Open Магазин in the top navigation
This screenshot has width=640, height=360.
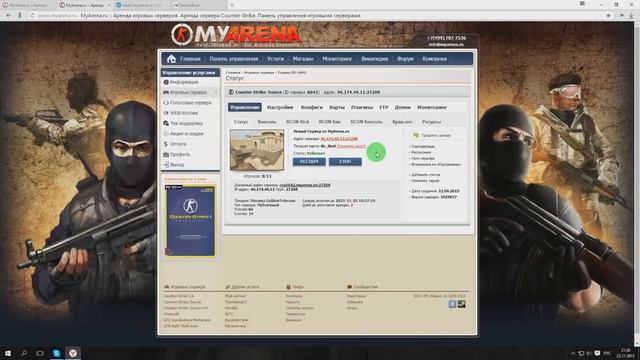(x=303, y=59)
